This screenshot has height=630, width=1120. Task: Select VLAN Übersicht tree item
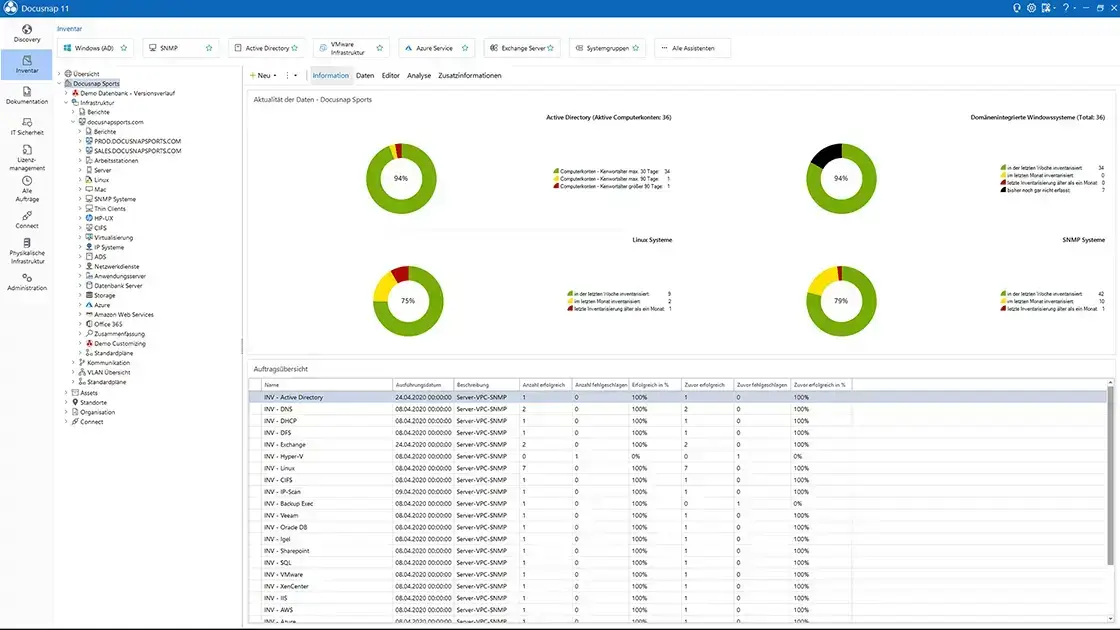[108, 372]
